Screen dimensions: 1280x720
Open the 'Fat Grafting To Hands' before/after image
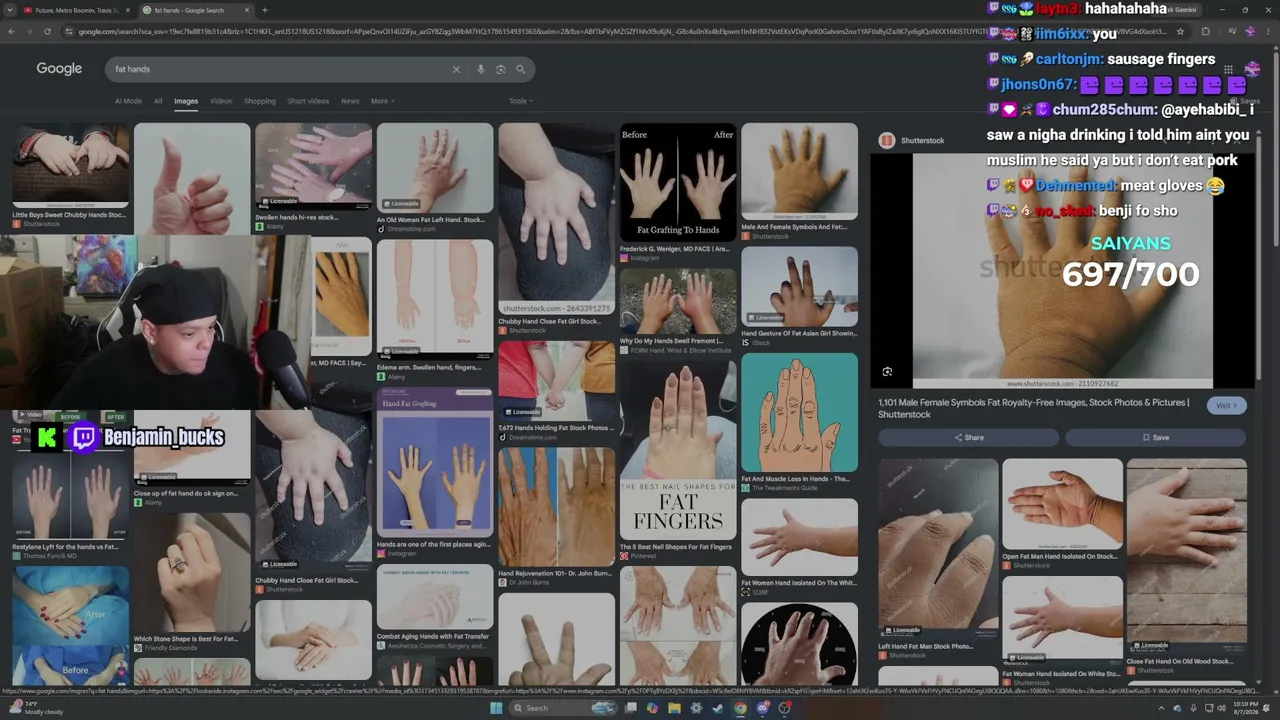tap(678, 182)
